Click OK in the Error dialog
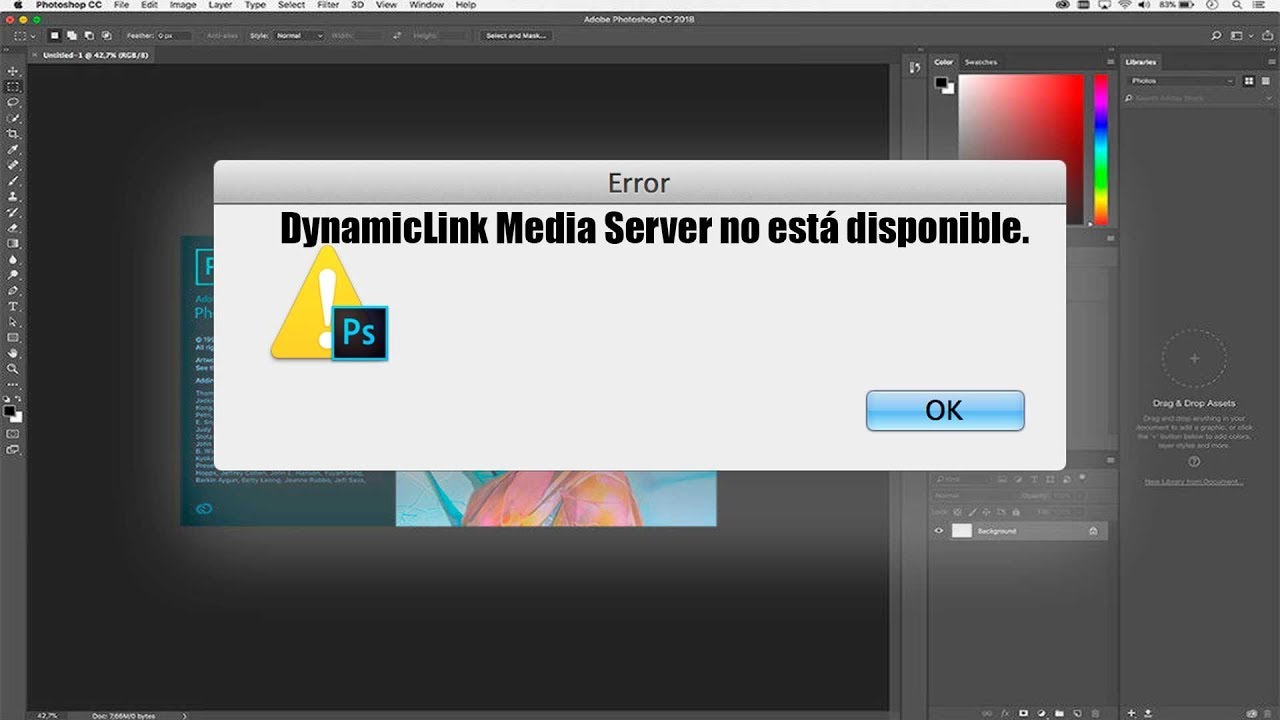The width and height of the screenshot is (1280, 720). (945, 411)
